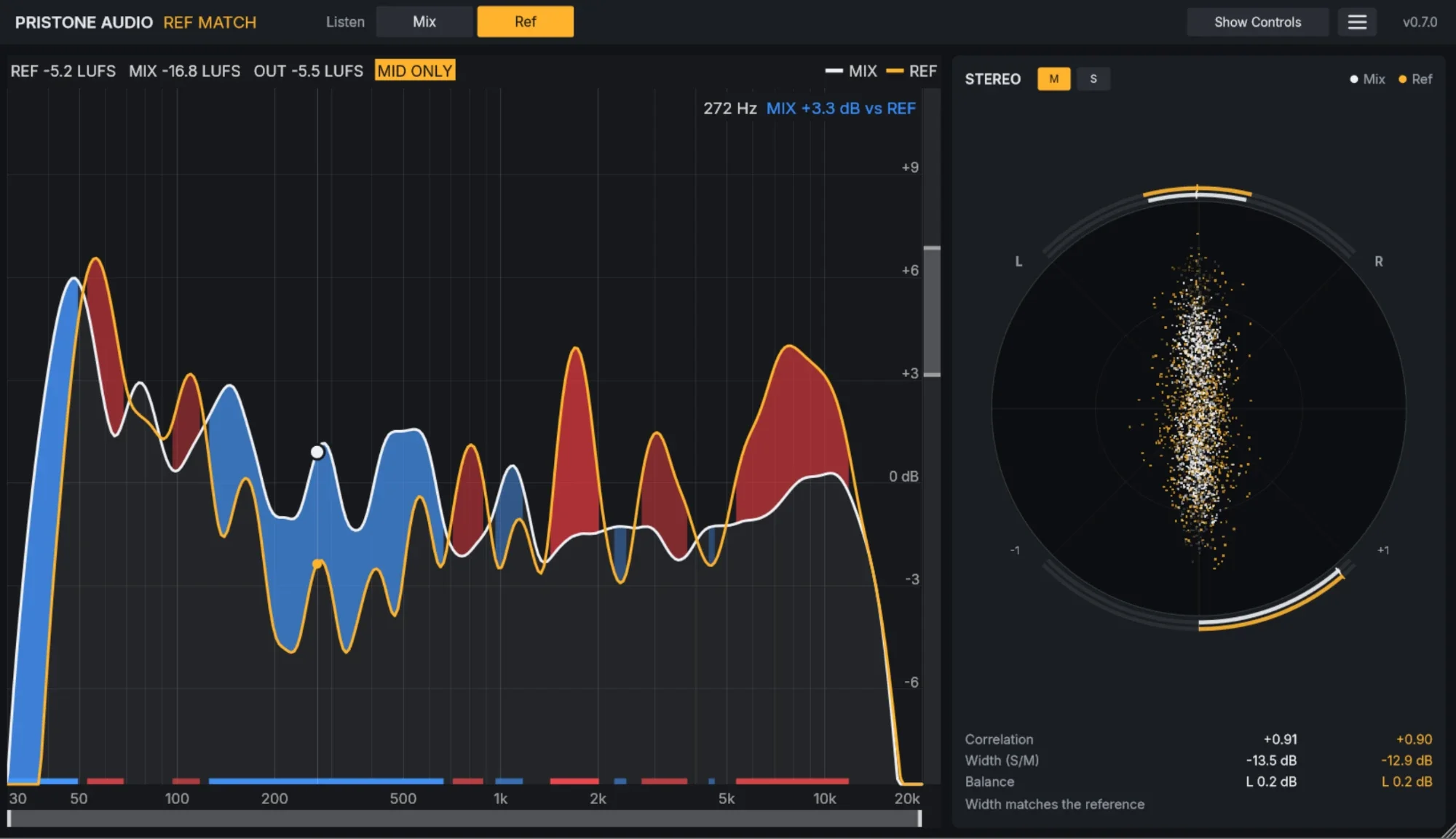Open the hamburger menu icon
Viewport: 1456px width, 839px height.
[1357, 22]
